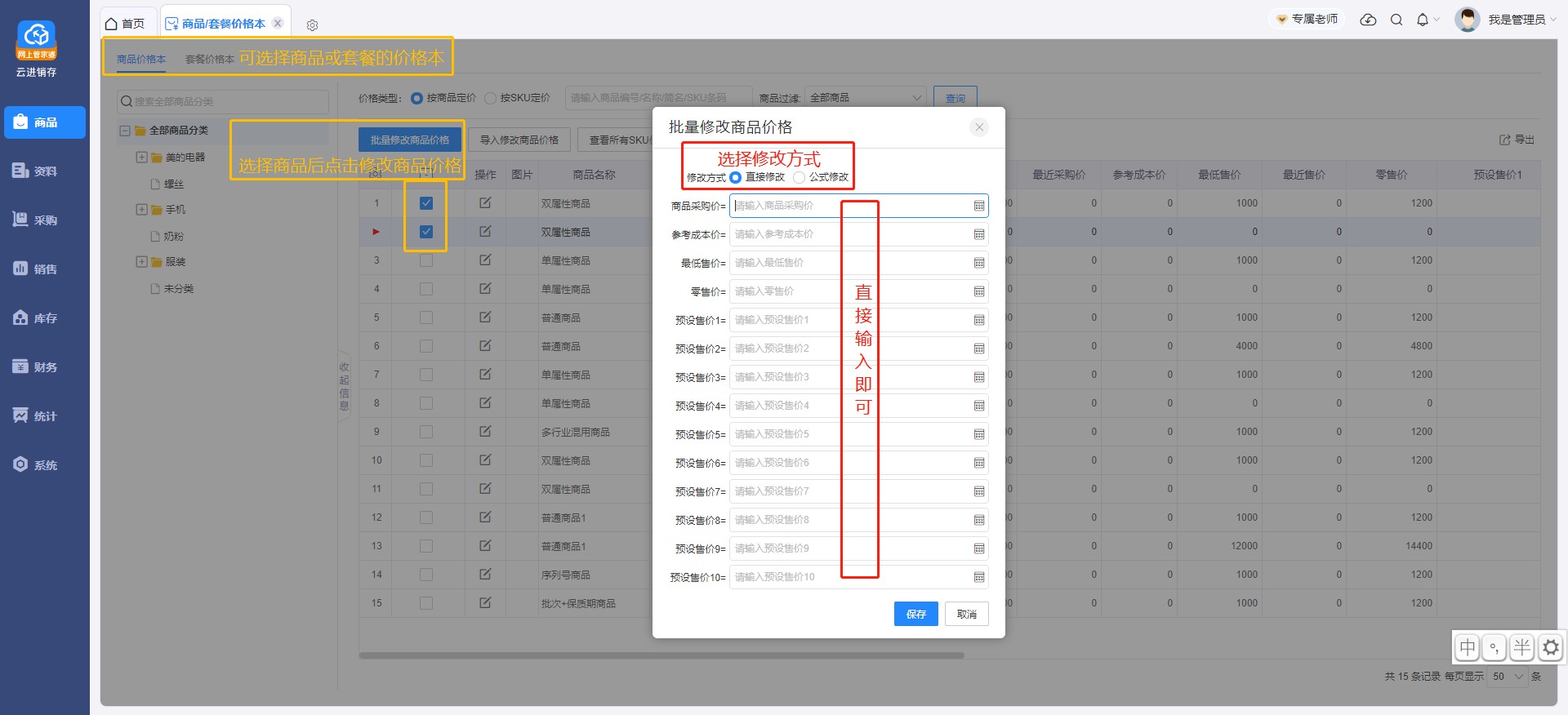Click the 我是管理员 user avatar
The image size is (1568, 715).
pos(1468,20)
